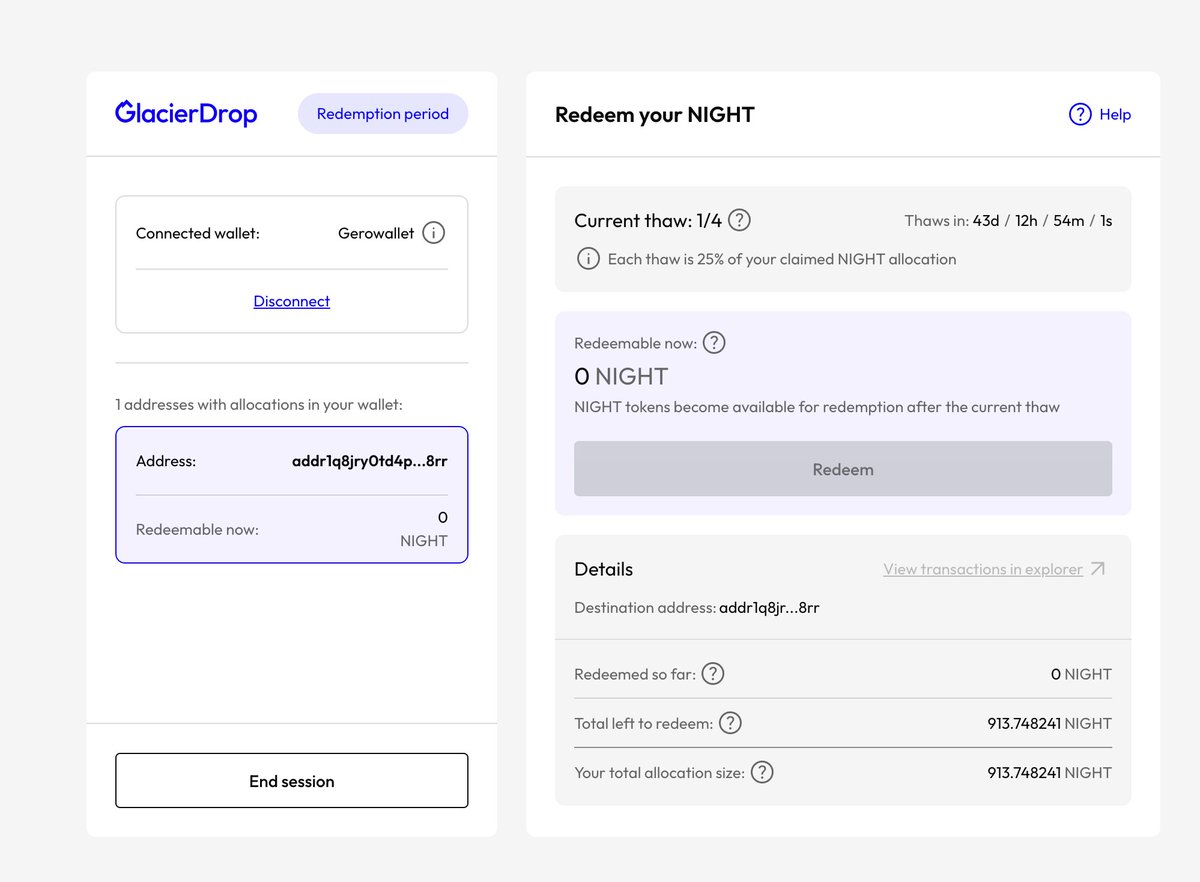Click the destination address addr1q8jr...8rr
The height and width of the screenshot is (882, 1200).
tap(769, 607)
